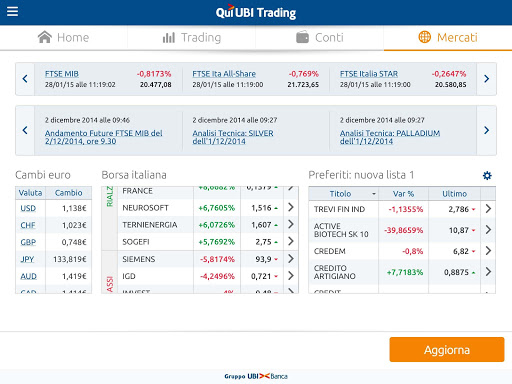512x384 pixels.
Task: Show next news with right arrow
Action: click(x=486, y=130)
